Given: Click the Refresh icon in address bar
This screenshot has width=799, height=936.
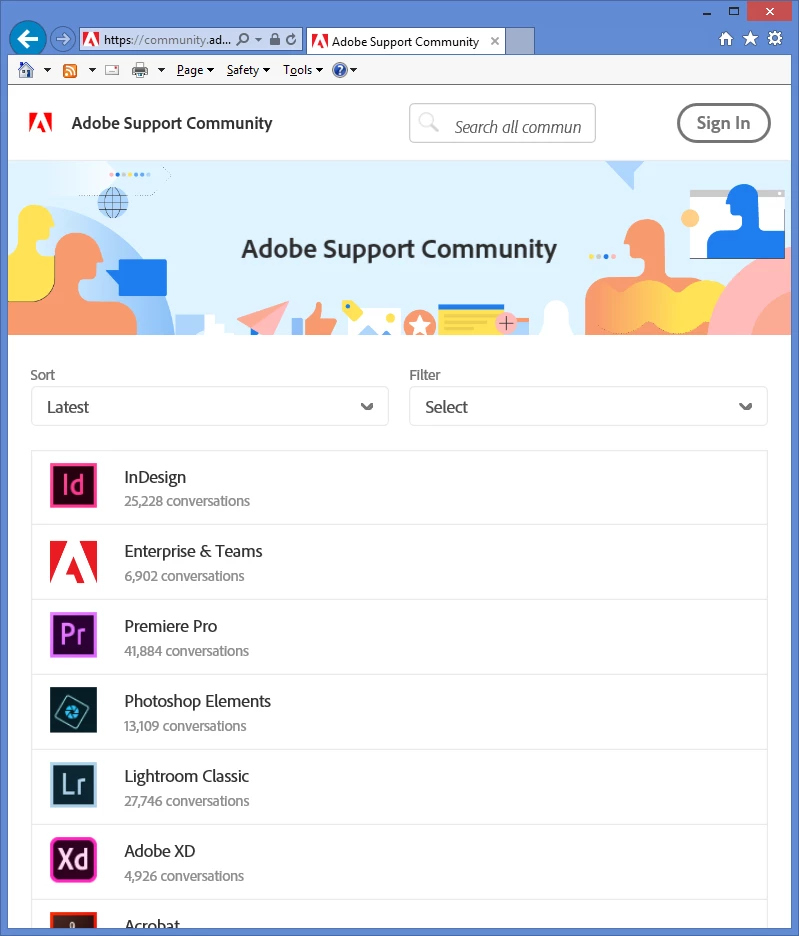Looking at the screenshot, I should (x=291, y=40).
